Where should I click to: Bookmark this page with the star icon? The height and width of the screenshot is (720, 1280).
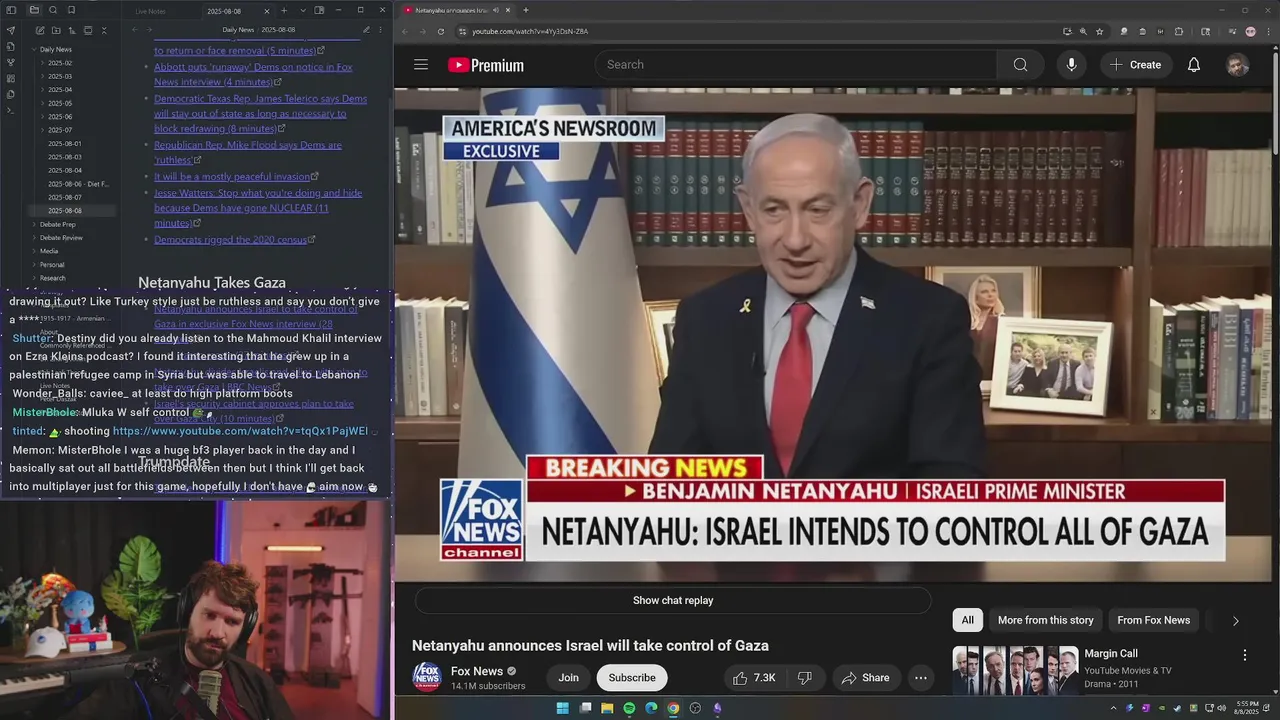point(1100,31)
